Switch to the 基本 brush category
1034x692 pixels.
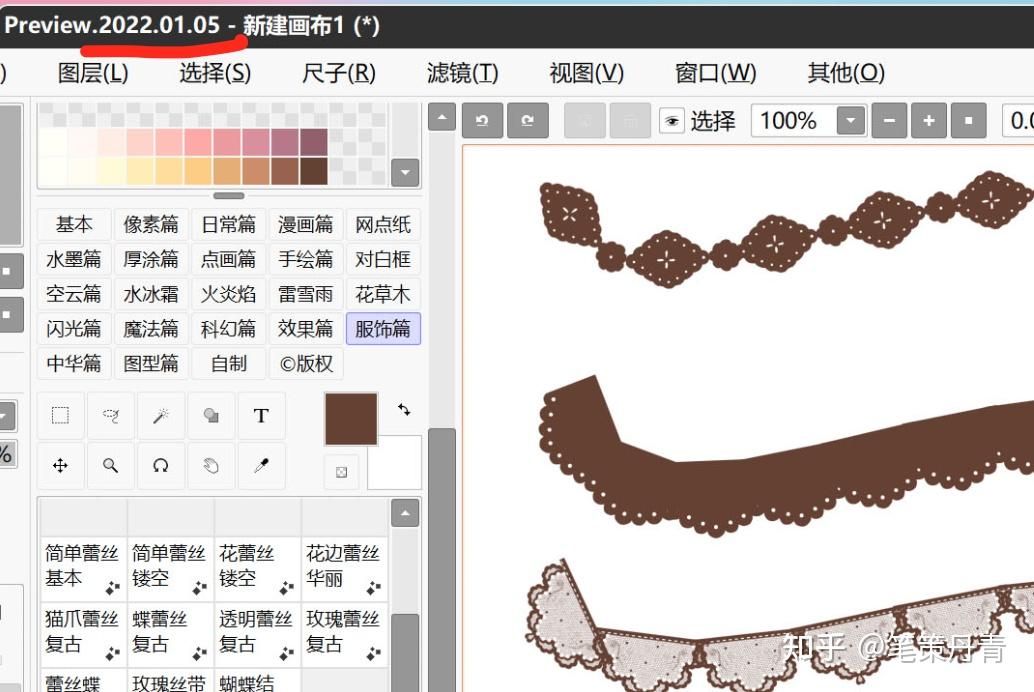tap(74, 225)
